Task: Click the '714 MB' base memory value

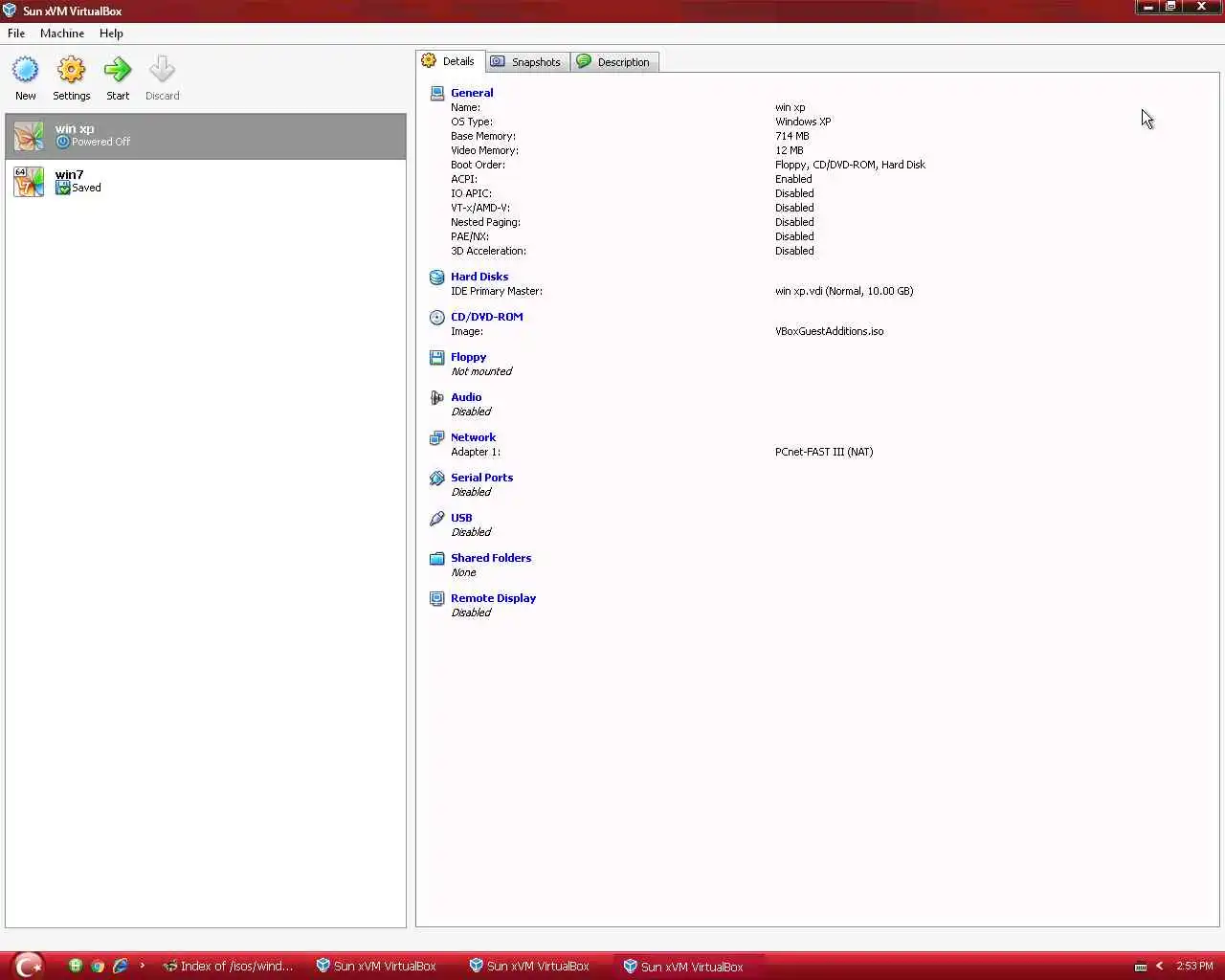Action: coord(792,136)
